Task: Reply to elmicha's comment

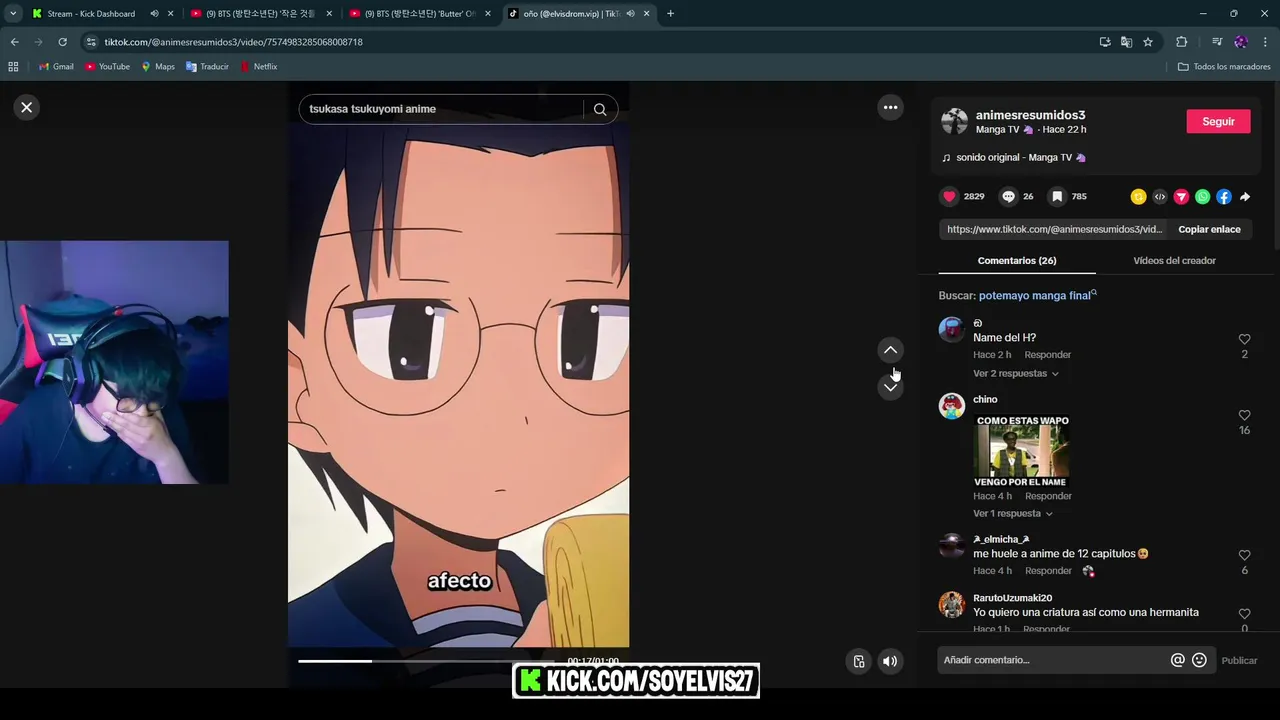Action: [1047, 571]
